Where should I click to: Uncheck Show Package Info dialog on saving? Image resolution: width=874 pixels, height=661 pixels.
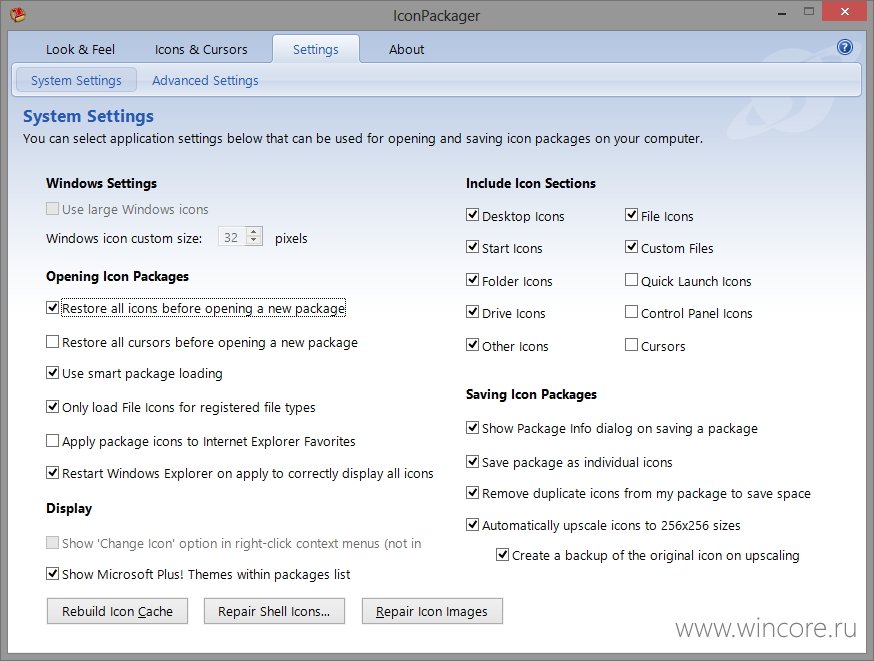472,427
